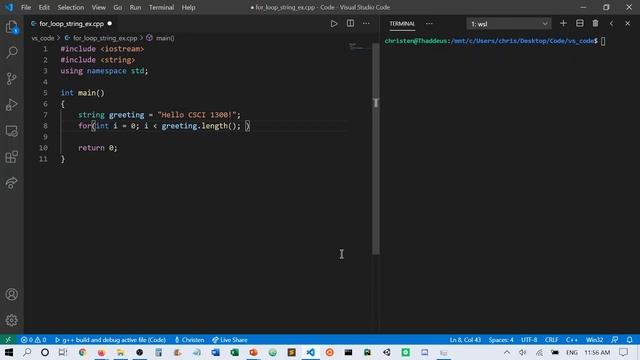Open Windows taskbar search
Image resolution: width=640 pixels, height=360 pixels.
click(x=27, y=352)
